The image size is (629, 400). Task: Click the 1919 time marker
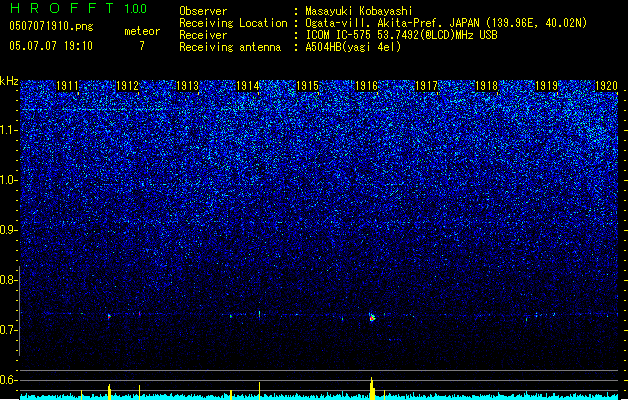(x=546, y=86)
